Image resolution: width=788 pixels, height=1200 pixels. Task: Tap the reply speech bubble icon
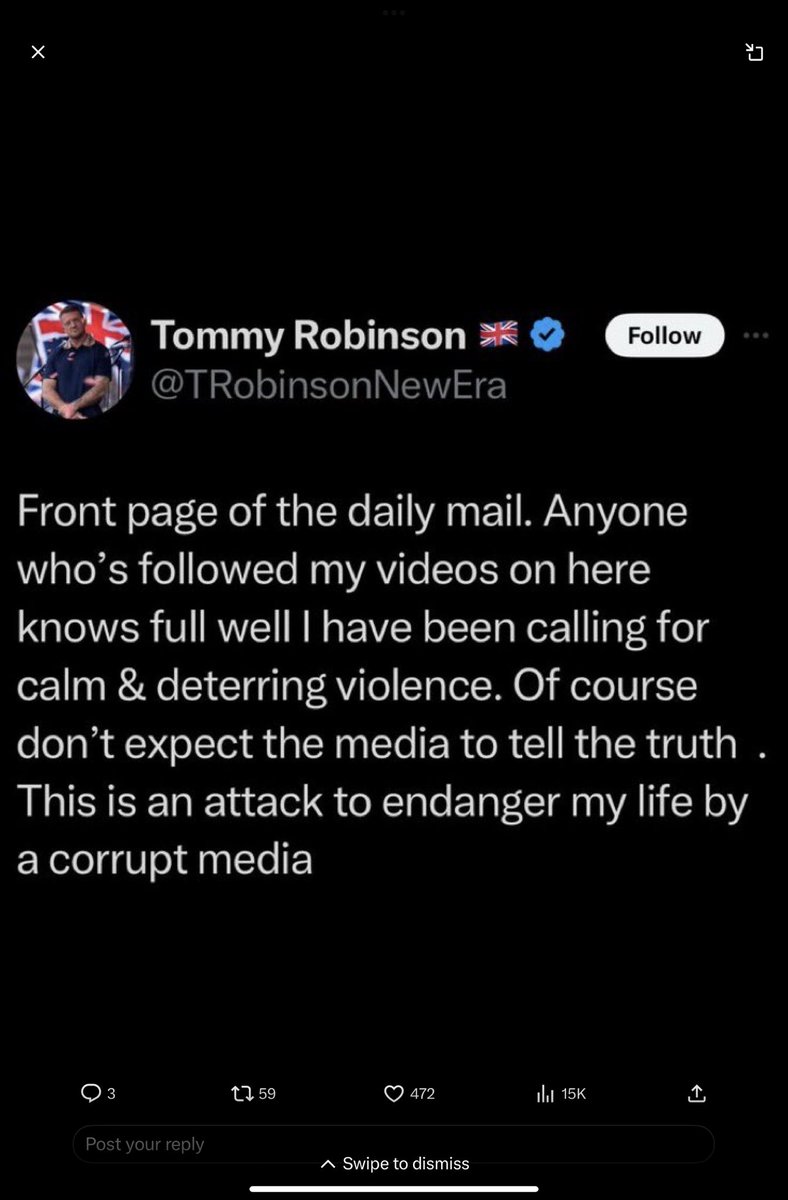tap(90, 1094)
